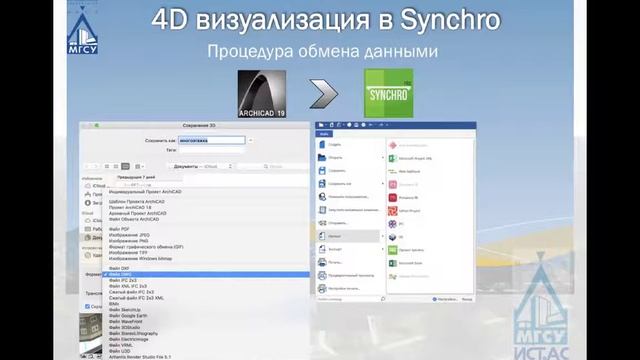Select the Primavera P6 import icon
Screen dimensions: 640x360
point(393,198)
